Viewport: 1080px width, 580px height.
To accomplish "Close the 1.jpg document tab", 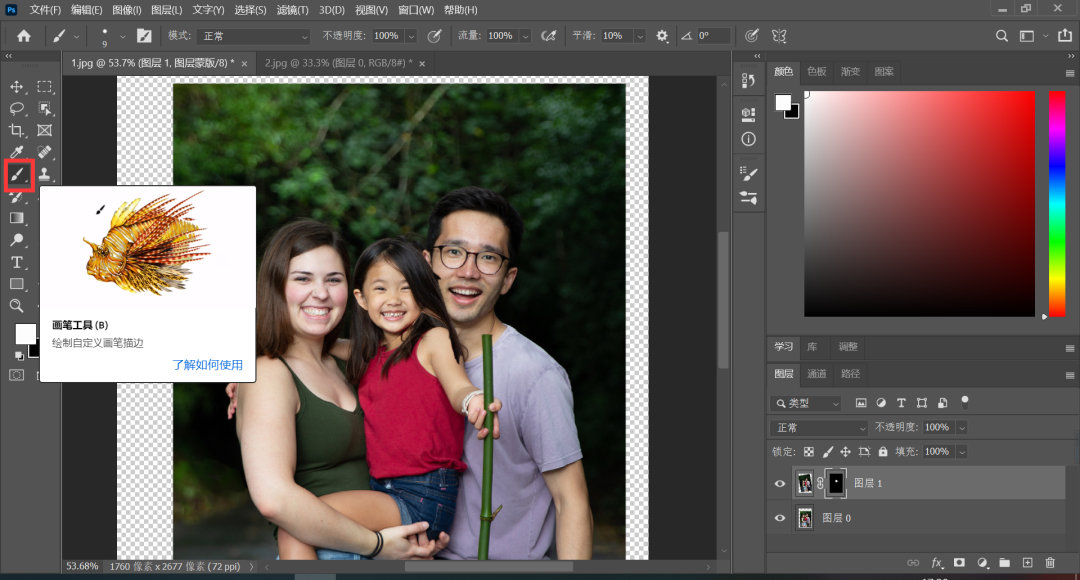I will pos(244,63).
